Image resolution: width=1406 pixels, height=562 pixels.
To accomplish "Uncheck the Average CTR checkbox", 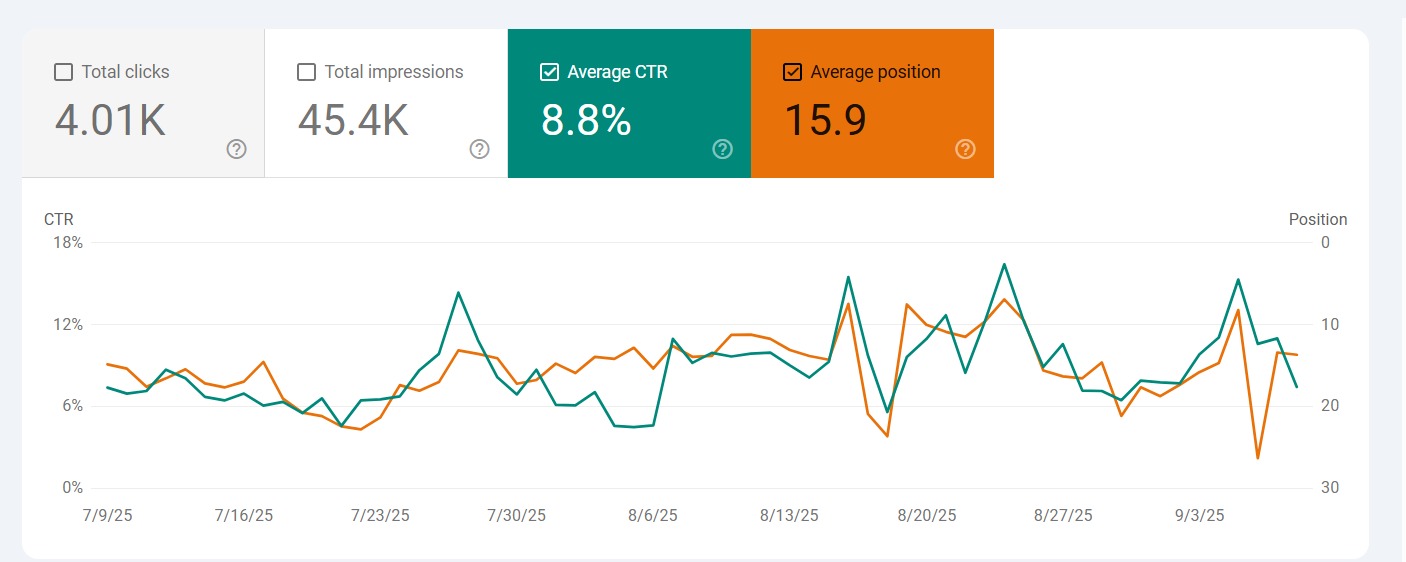I will [549, 72].
